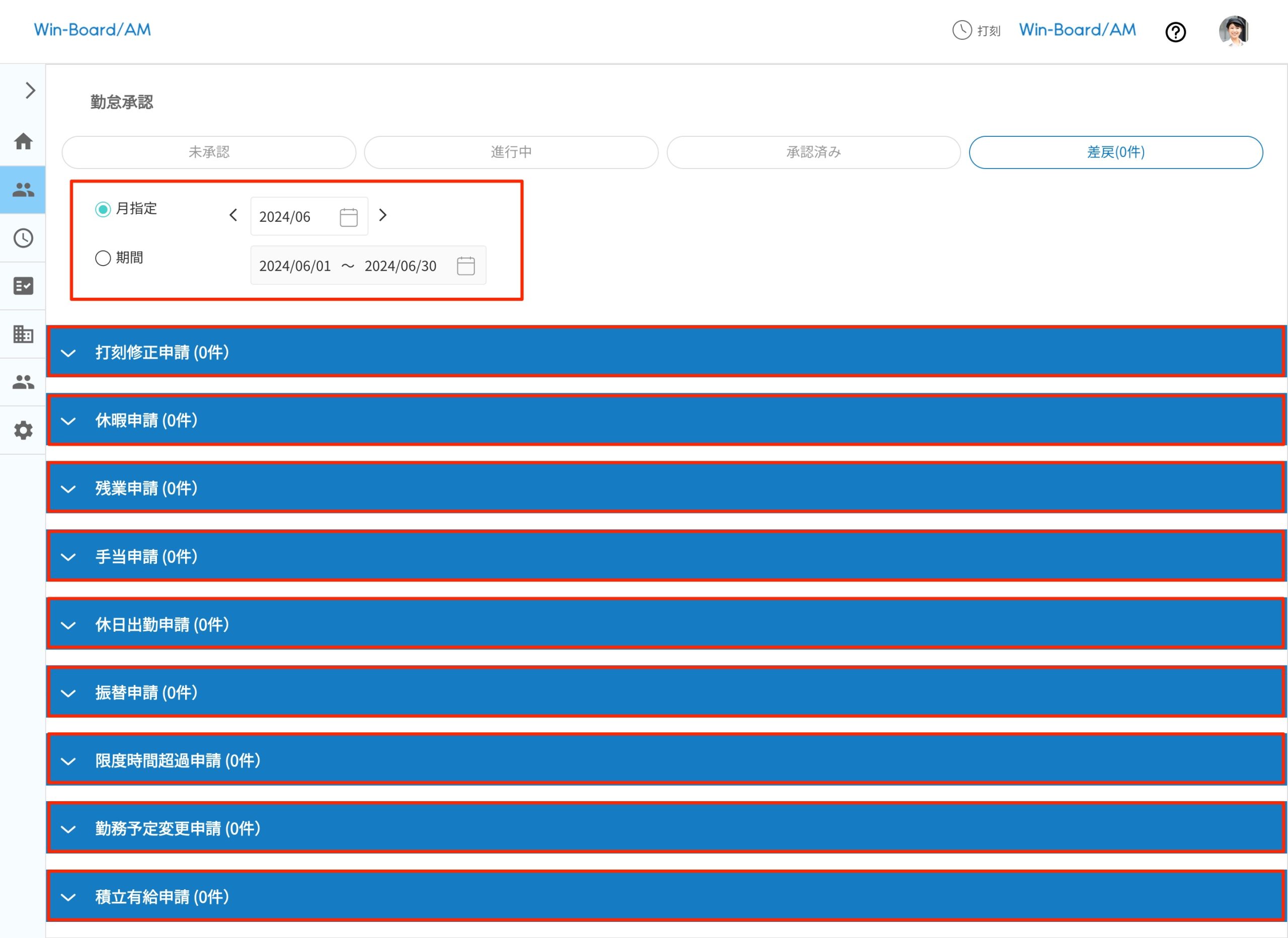Click the 打刻 clock button
Screen dimensions: 1288x938
pyautogui.click(x=976, y=30)
